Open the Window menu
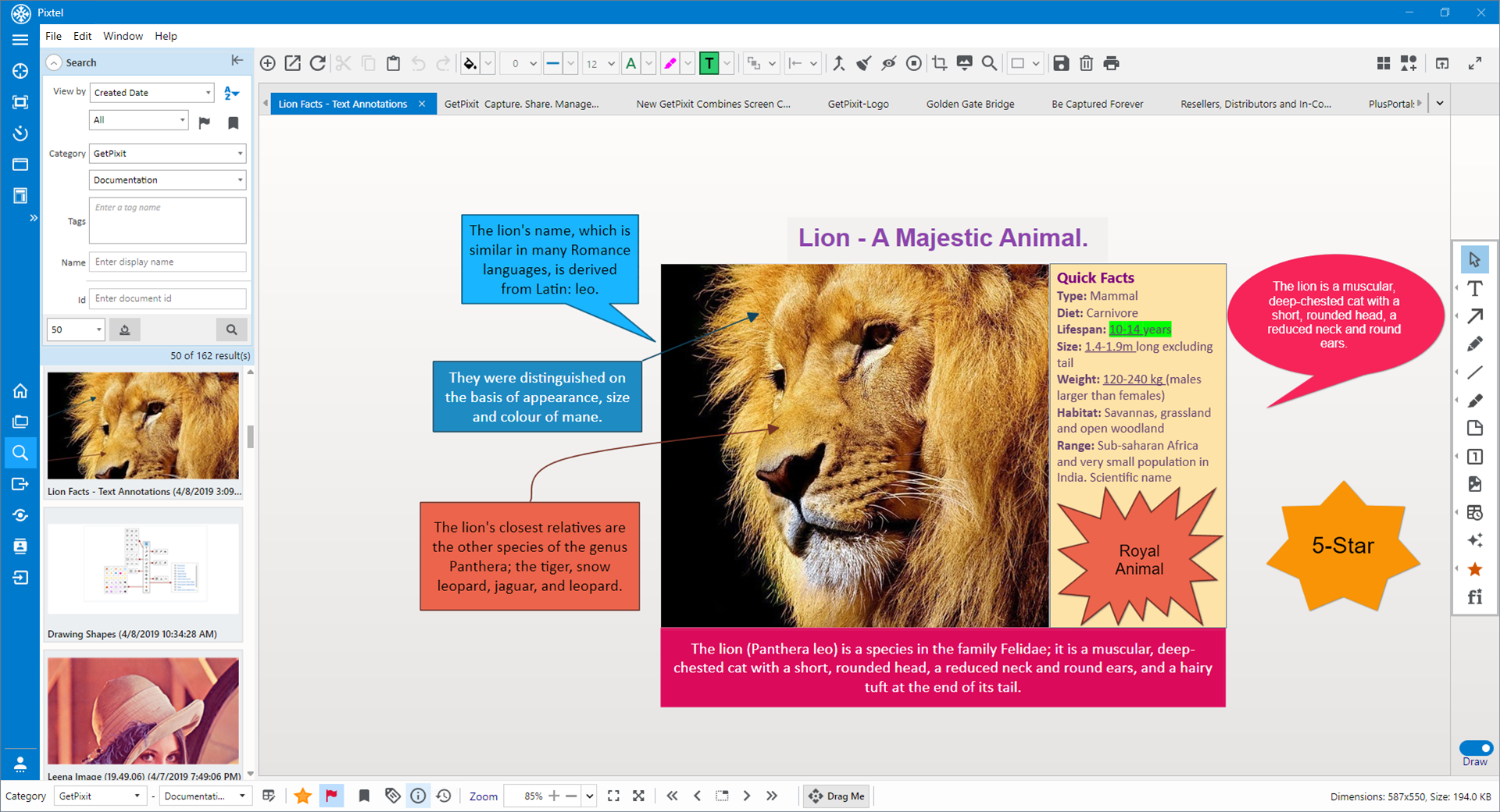The height and width of the screenshot is (812, 1500). [x=123, y=36]
